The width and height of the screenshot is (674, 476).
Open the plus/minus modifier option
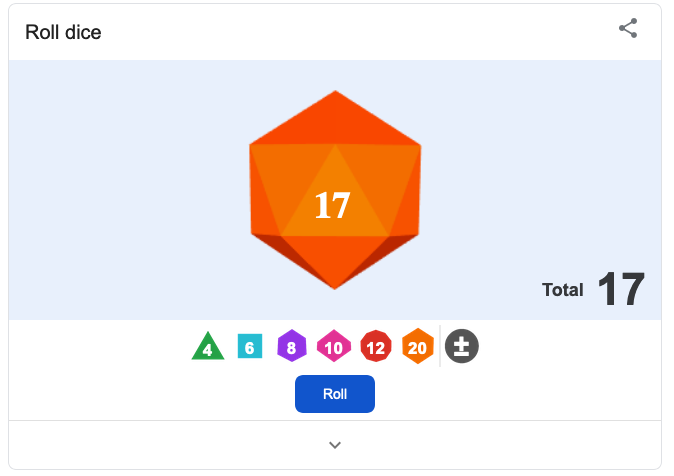coord(462,346)
